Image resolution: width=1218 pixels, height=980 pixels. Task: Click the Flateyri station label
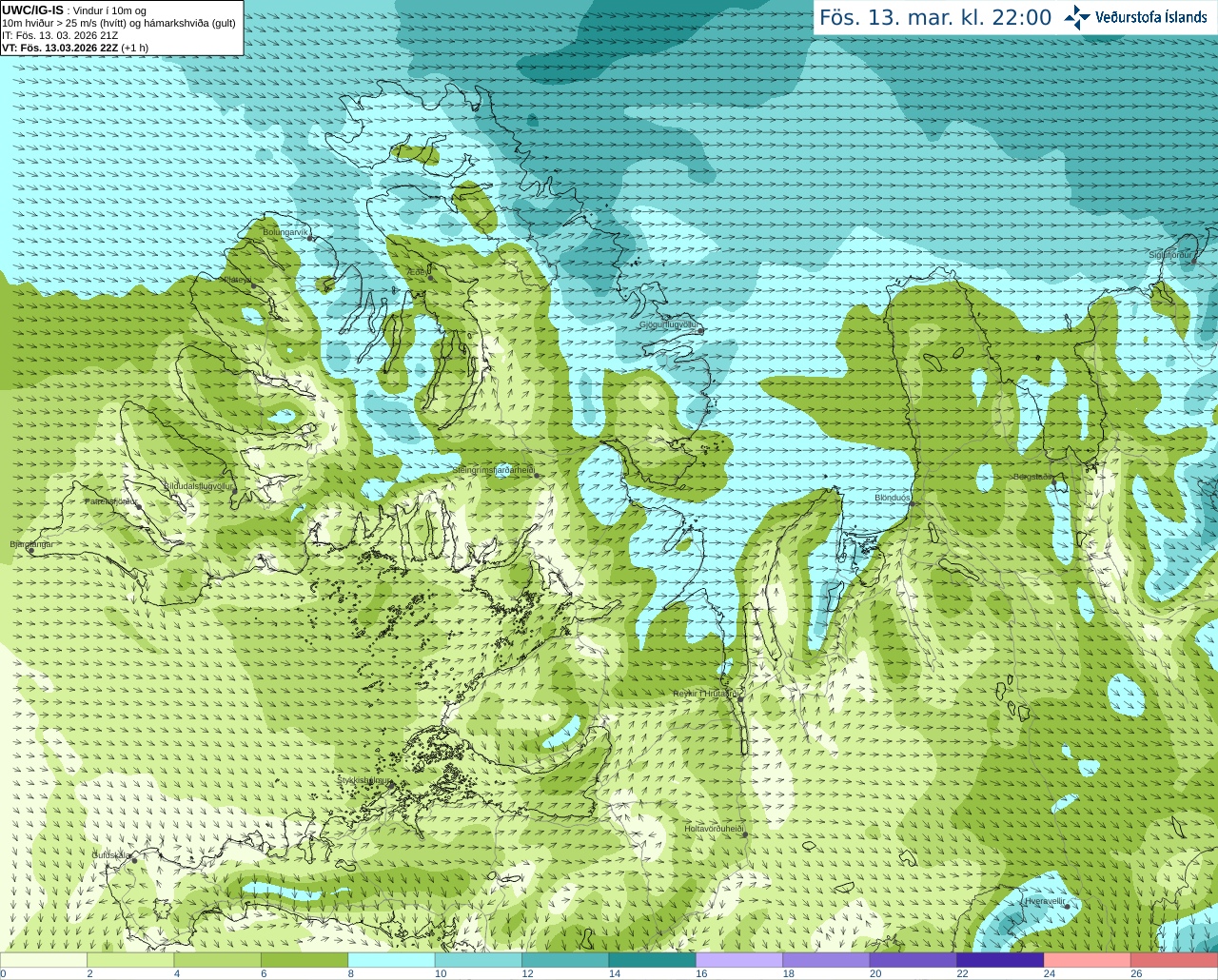[238, 280]
